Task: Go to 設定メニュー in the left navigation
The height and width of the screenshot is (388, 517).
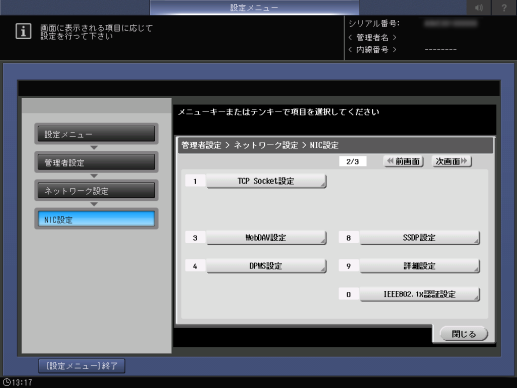Action: coord(96,134)
